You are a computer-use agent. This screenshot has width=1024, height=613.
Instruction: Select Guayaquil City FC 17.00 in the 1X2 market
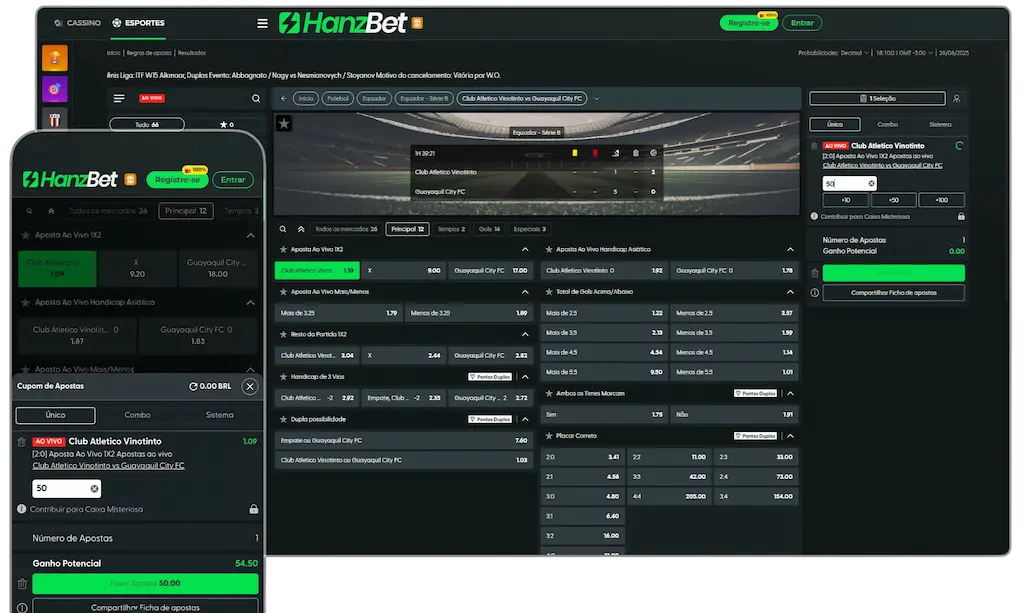click(x=490, y=270)
